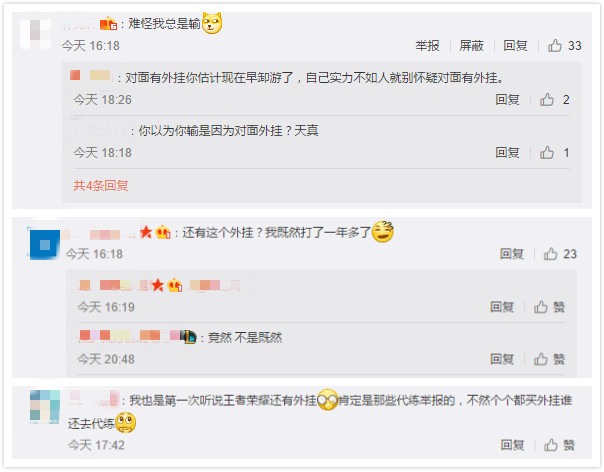Open the first commenter's avatar

(35, 34)
